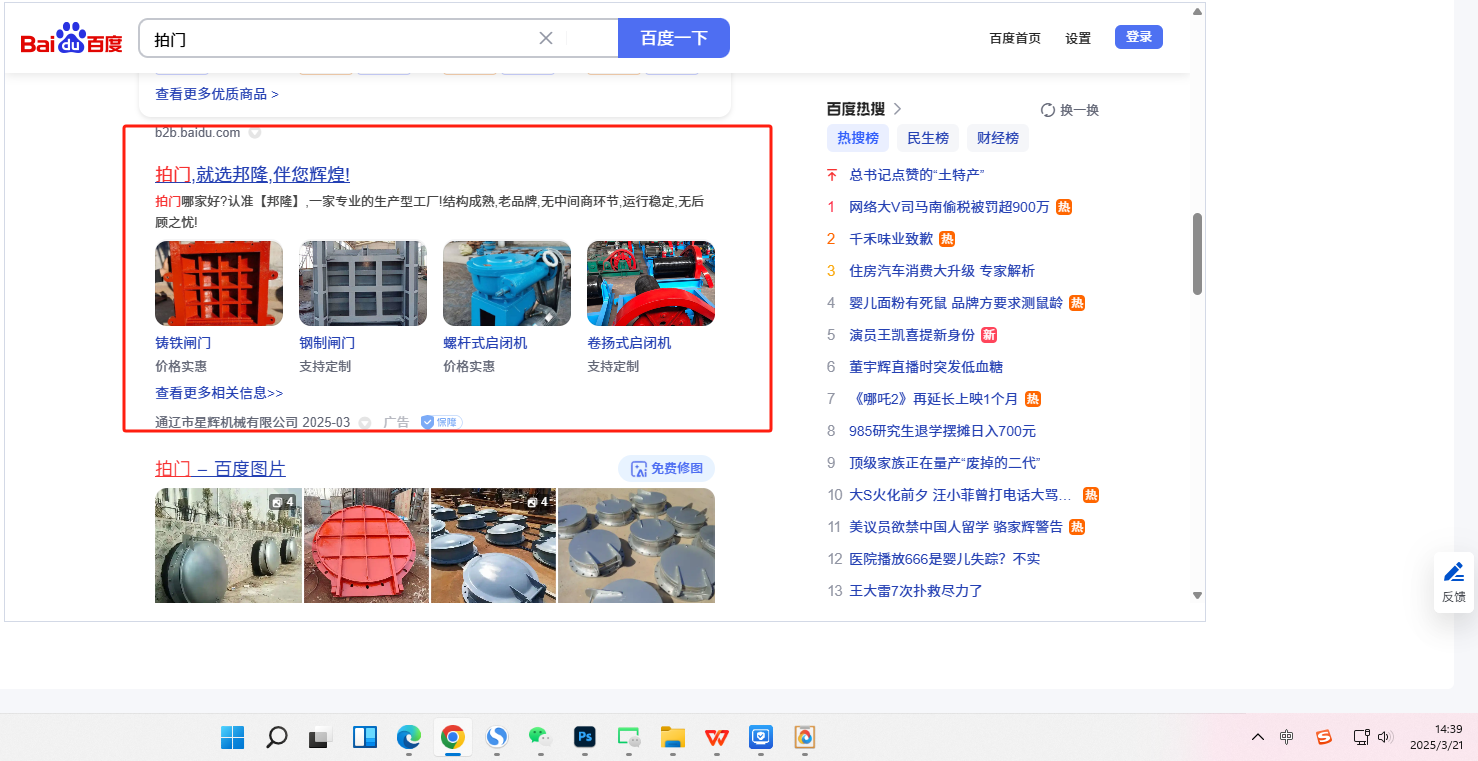
Task: Open the orange clipboard app on taskbar
Action: (805, 738)
